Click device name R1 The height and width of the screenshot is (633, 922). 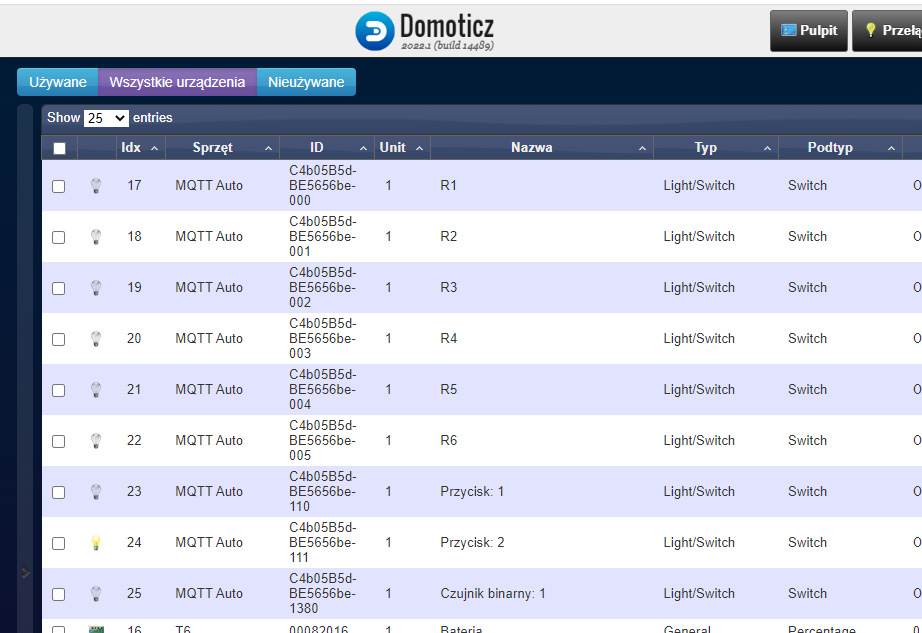point(449,186)
